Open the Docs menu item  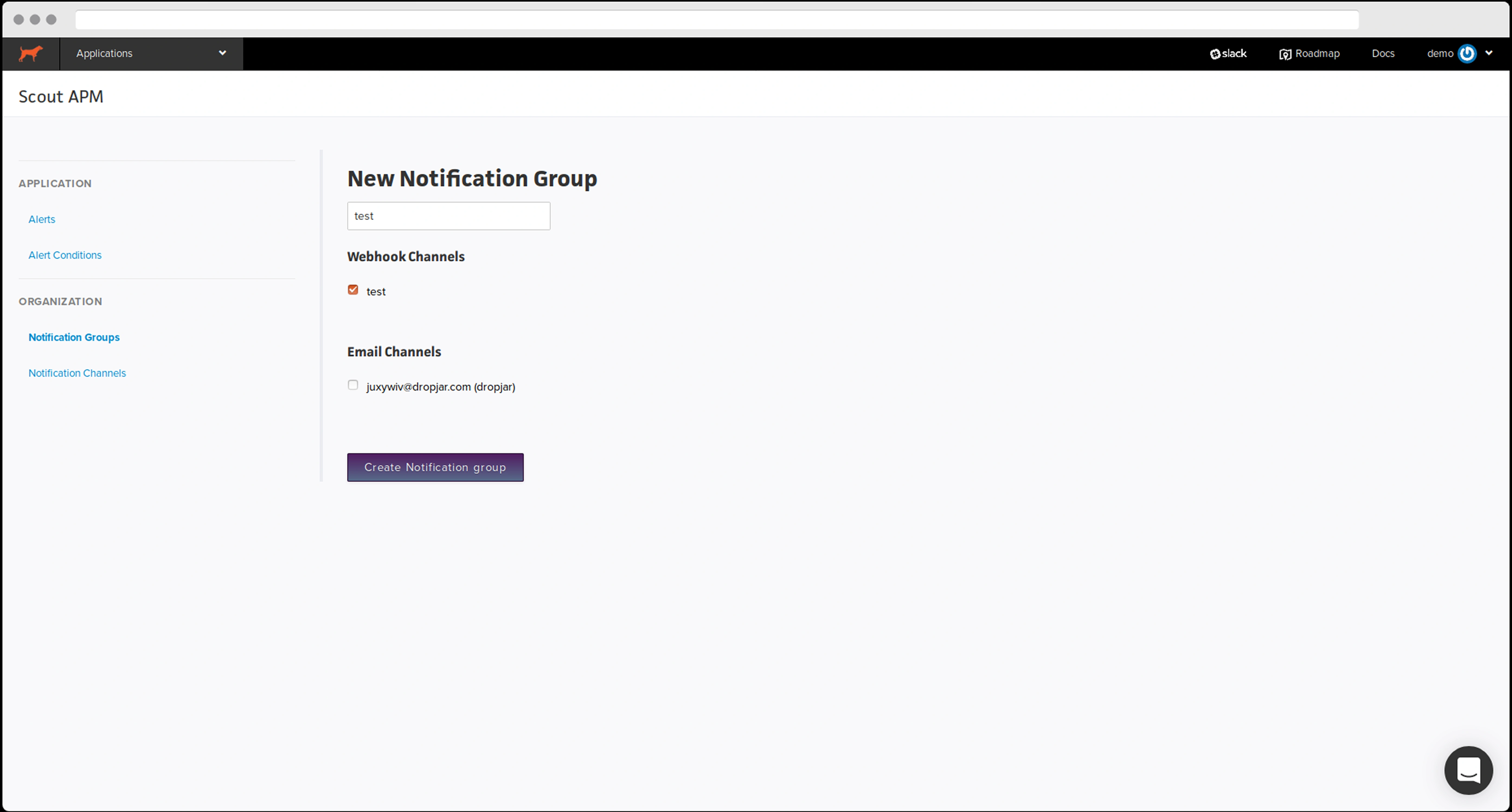click(1382, 53)
